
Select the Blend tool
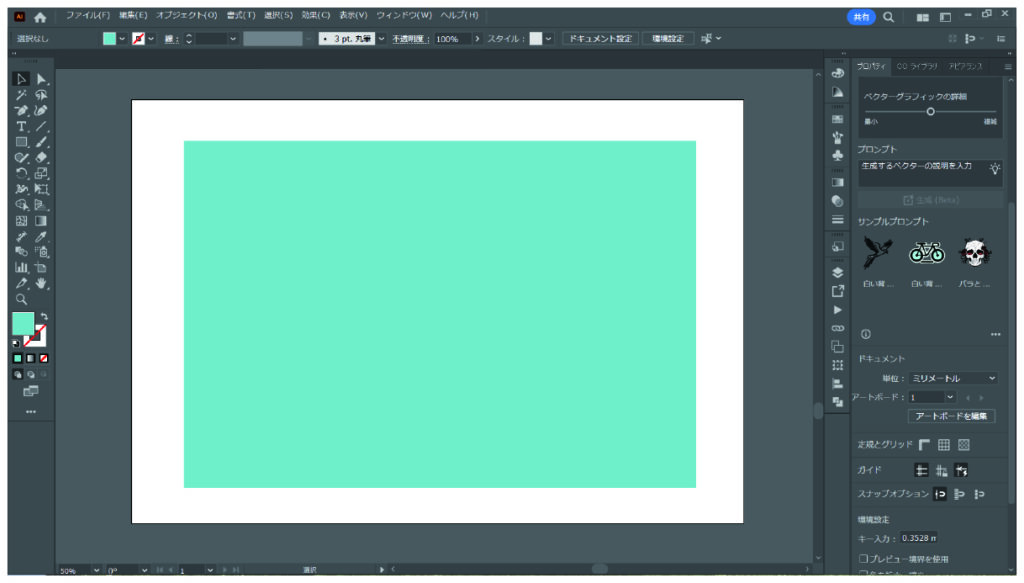click(21, 252)
